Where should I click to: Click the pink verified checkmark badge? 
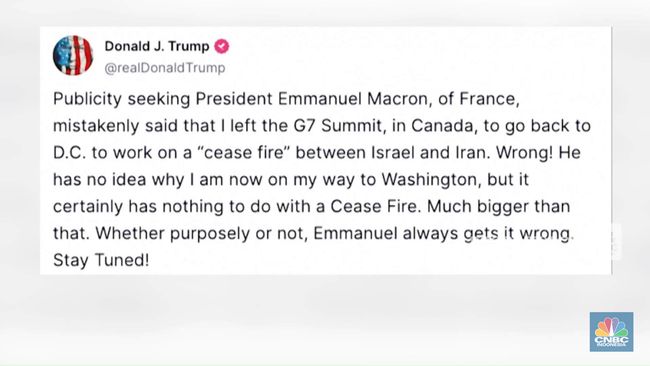click(x=222, y=46)
